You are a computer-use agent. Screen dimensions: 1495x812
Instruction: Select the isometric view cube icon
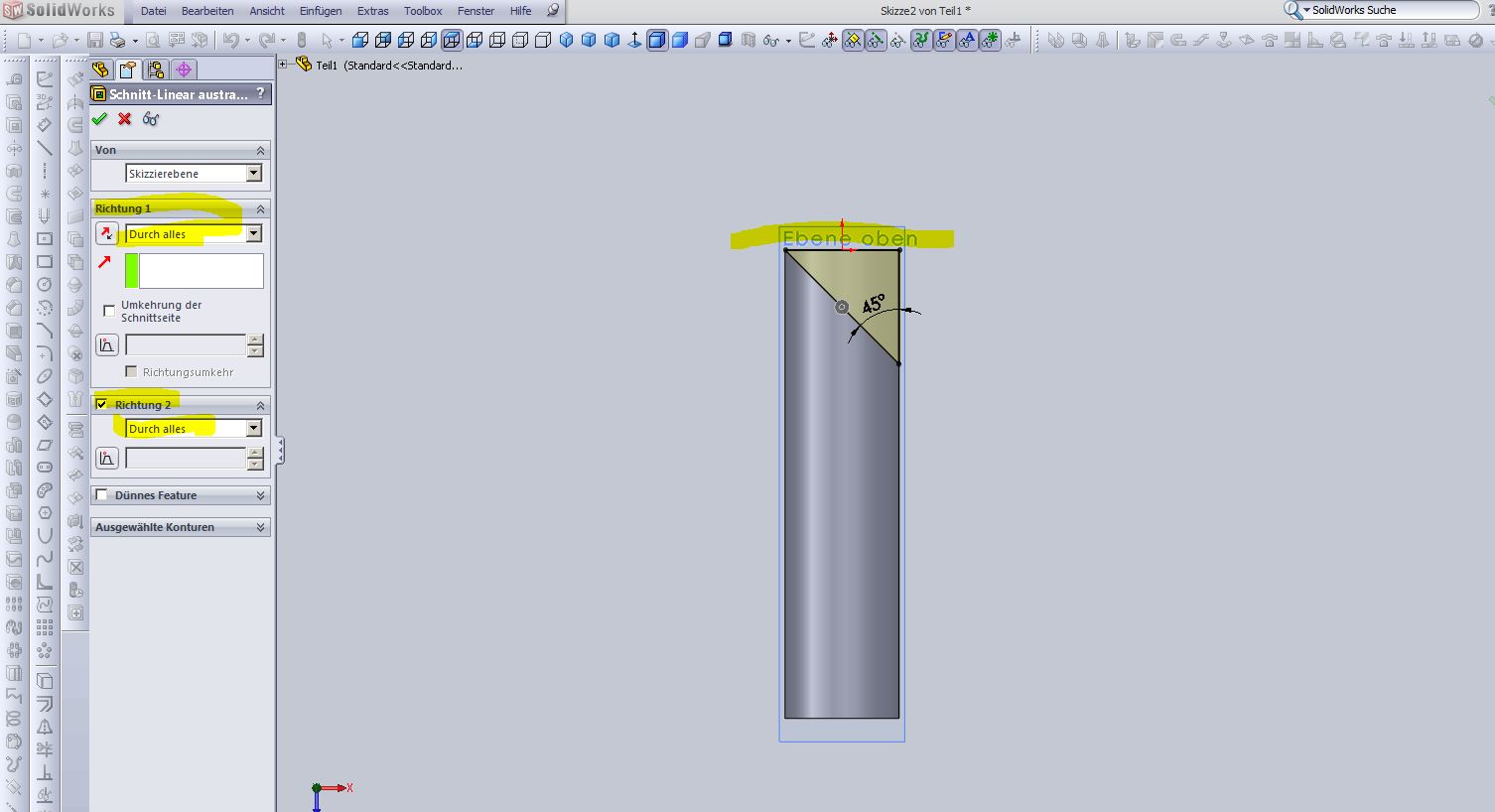tap(566, 41)
